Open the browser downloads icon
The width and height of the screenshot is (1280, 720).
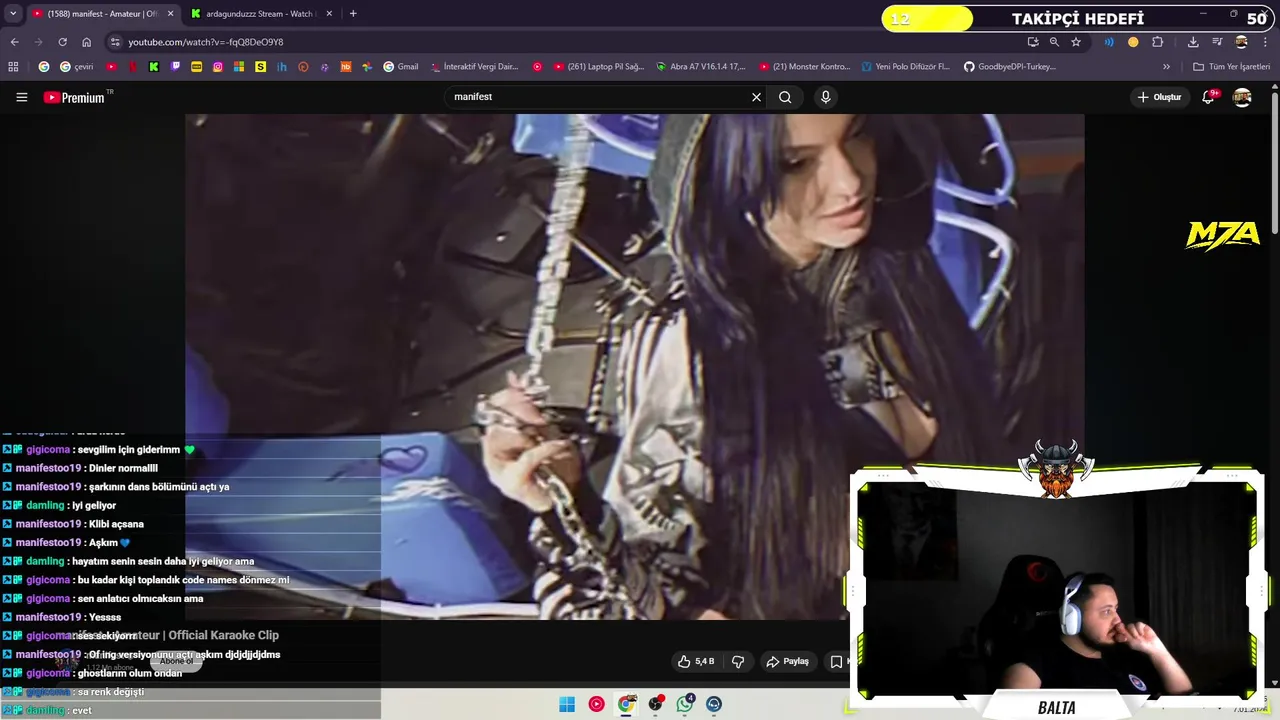tap(1193, 42)
